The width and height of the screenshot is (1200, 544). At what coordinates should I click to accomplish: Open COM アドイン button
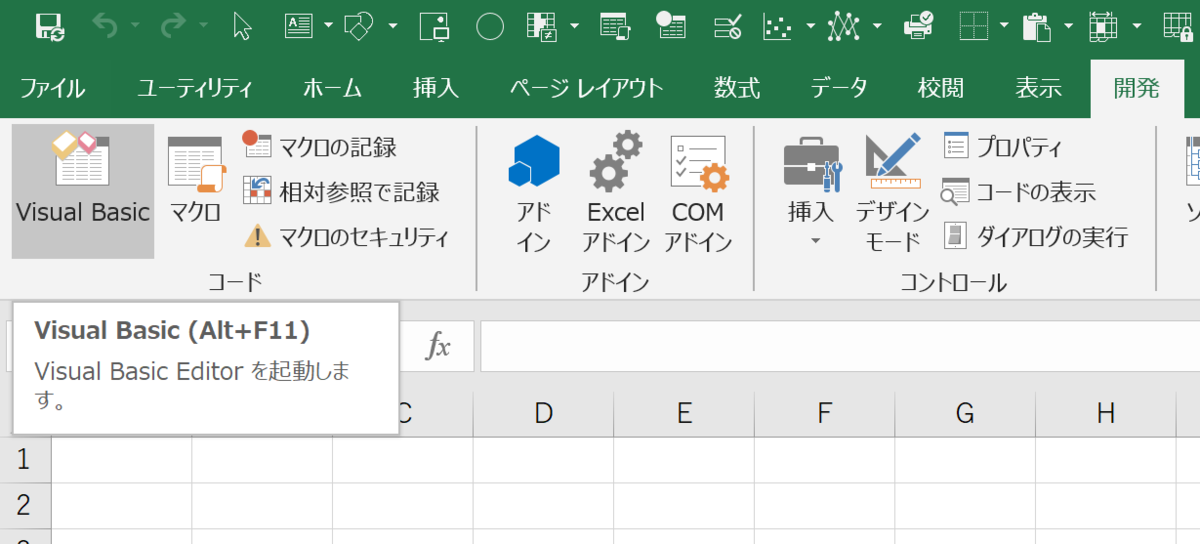pos(698,191)
